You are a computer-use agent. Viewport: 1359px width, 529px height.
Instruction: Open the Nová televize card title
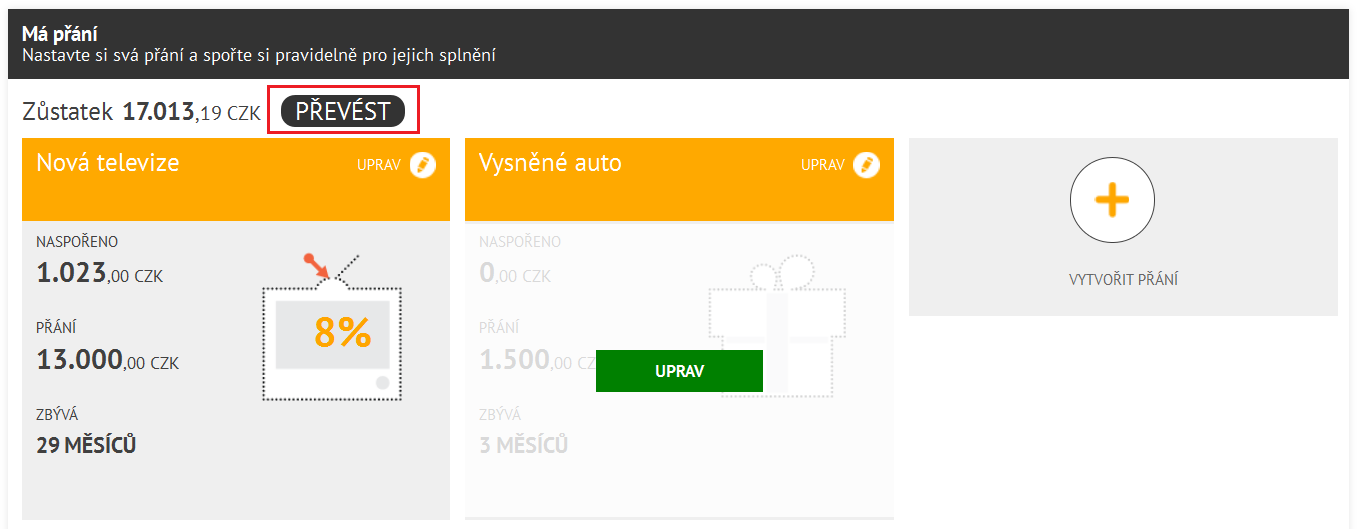click(108, 163)
